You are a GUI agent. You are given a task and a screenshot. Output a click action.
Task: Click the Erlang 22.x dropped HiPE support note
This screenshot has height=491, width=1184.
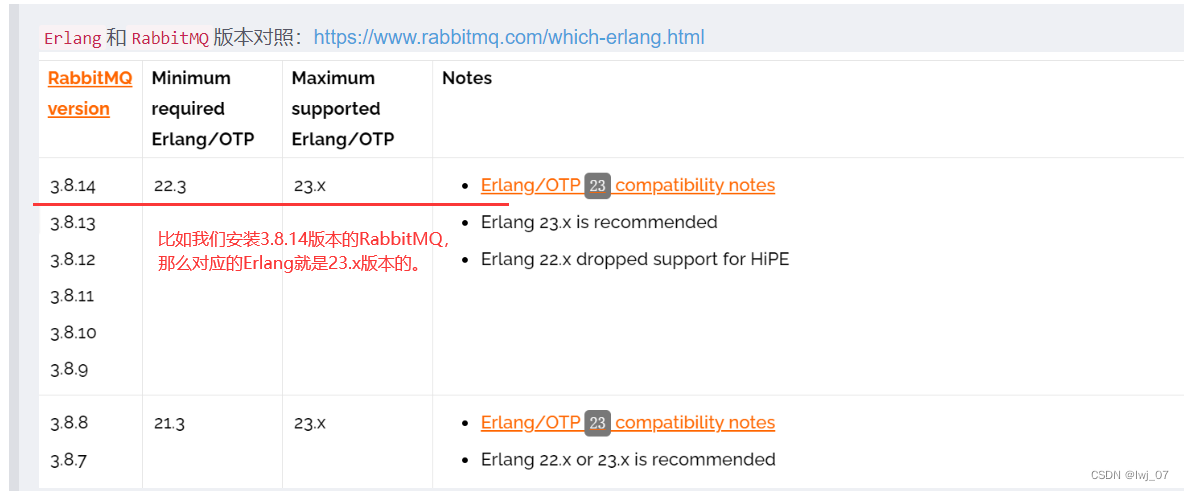[x=635, y=260]
